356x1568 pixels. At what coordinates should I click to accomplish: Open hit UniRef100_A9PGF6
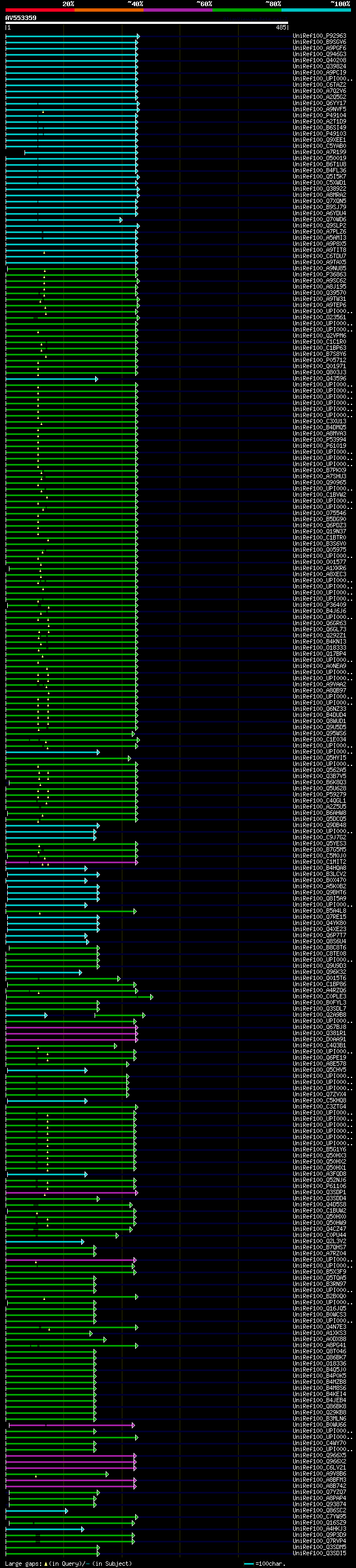click(319, 48)
